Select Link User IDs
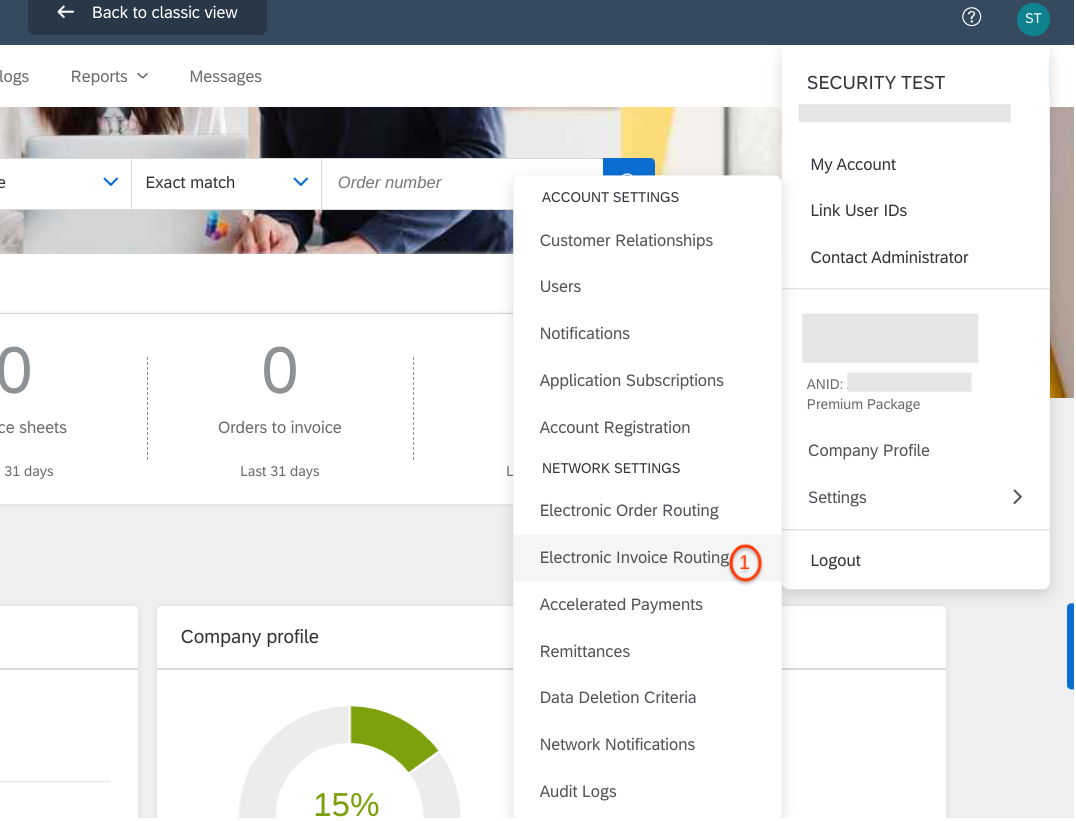This screenshot has height=821, width=1076. point(858,210)
